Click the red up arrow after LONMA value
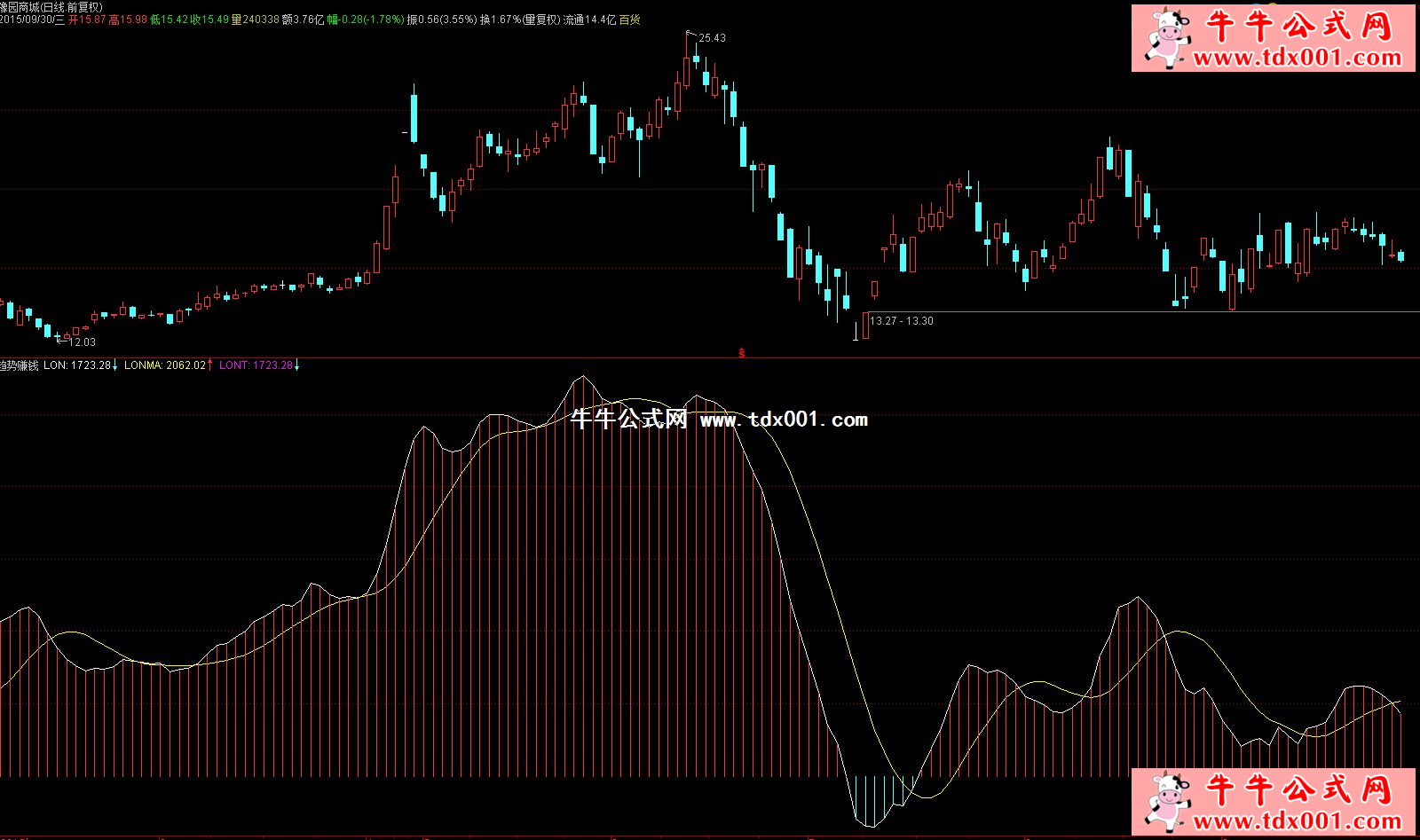The image size is (1420, 840). click(x=209, y=365)
